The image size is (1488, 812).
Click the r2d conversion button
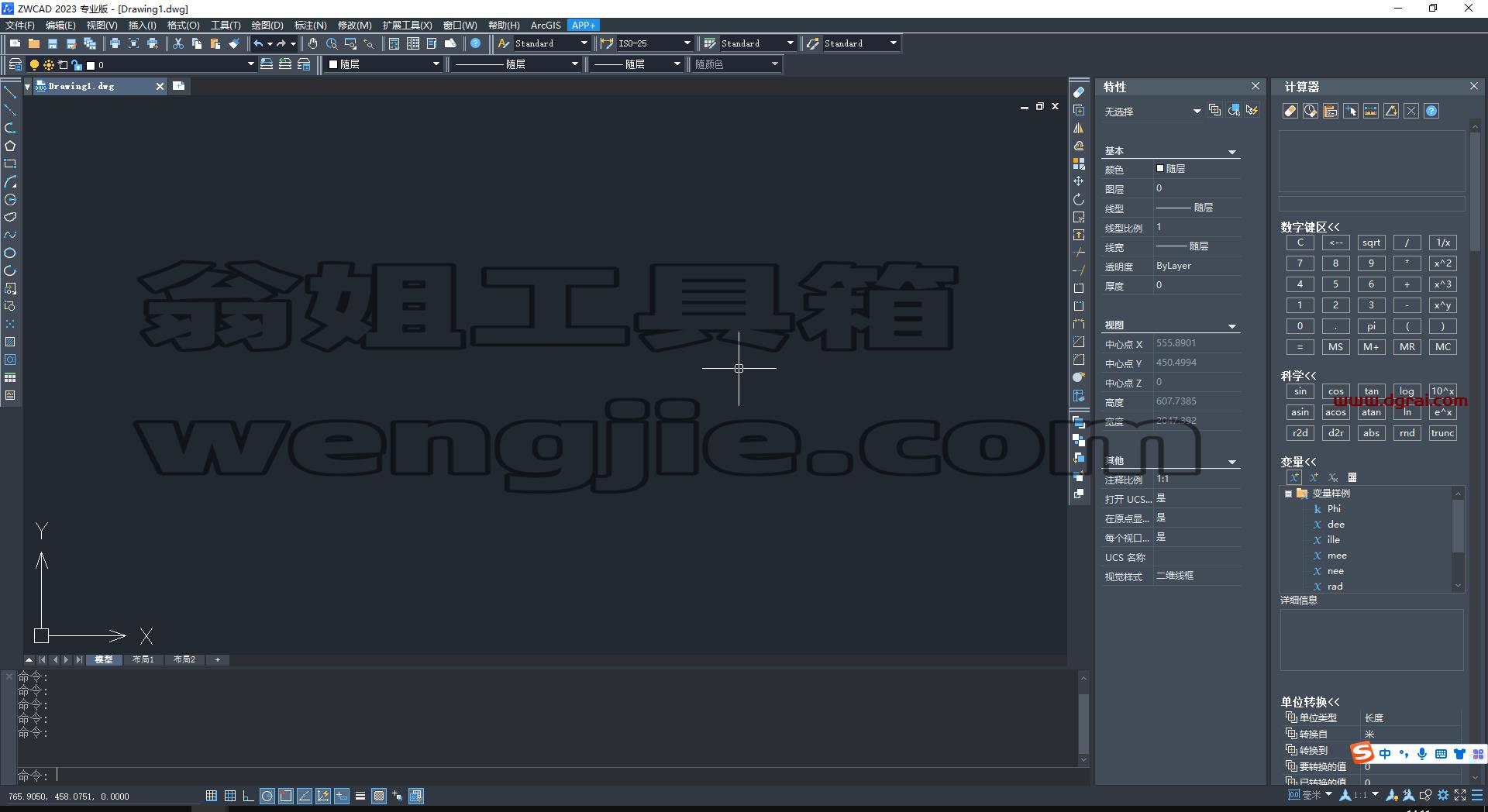(x=1300, y=433)
